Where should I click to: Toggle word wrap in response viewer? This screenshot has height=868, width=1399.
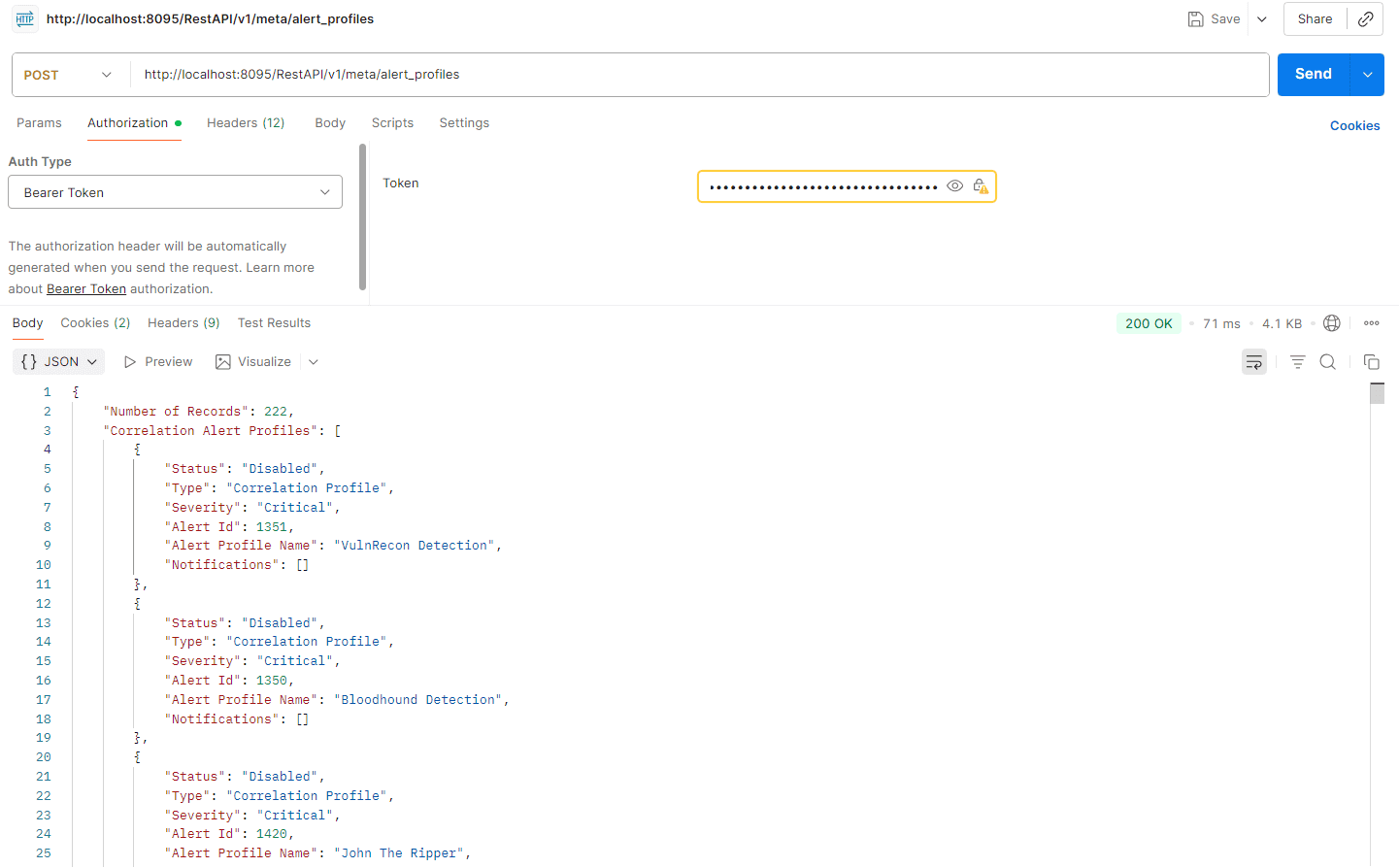[1253, 361]
